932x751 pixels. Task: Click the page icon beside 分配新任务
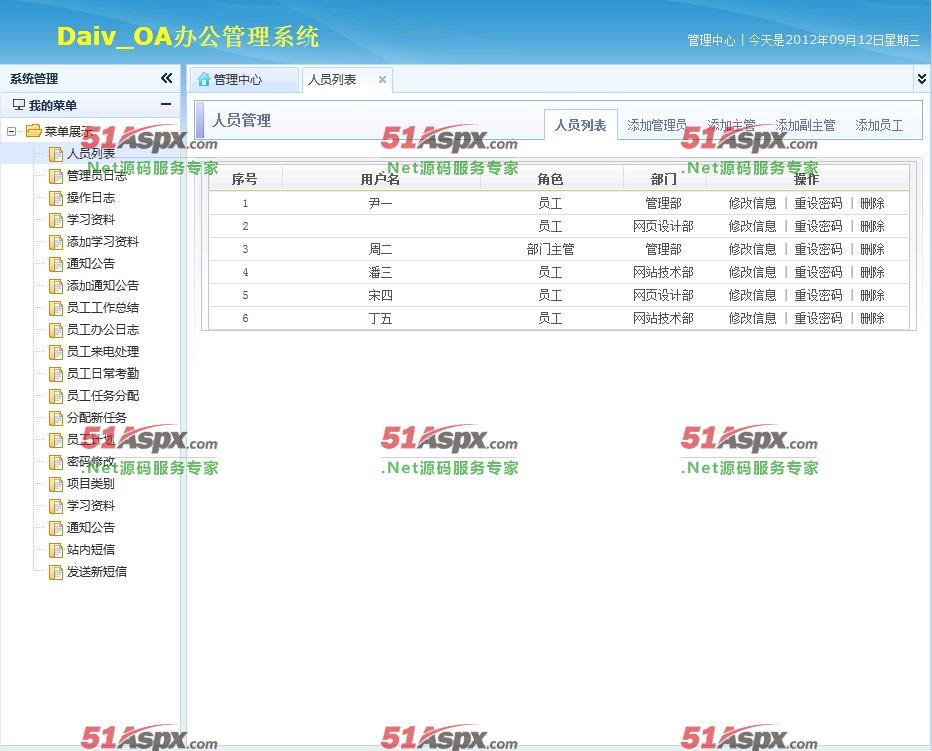(55, 418)
